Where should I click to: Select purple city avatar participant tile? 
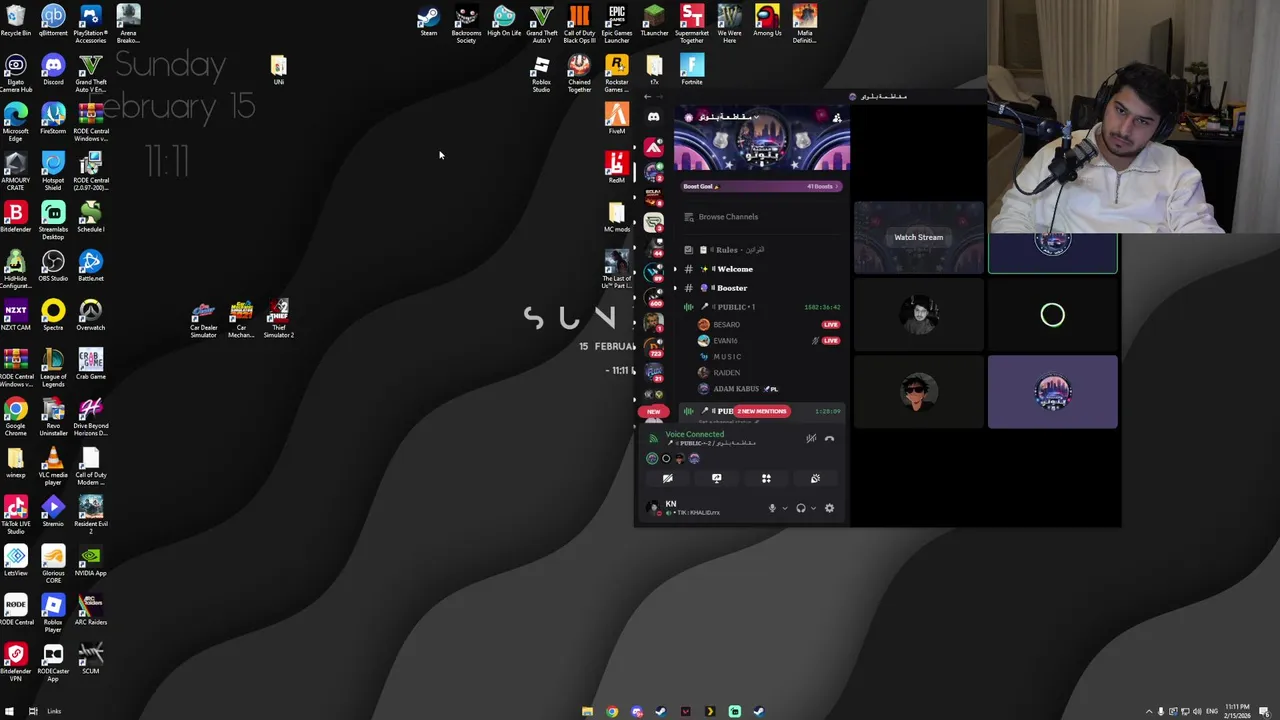[x=1052, y=392]
